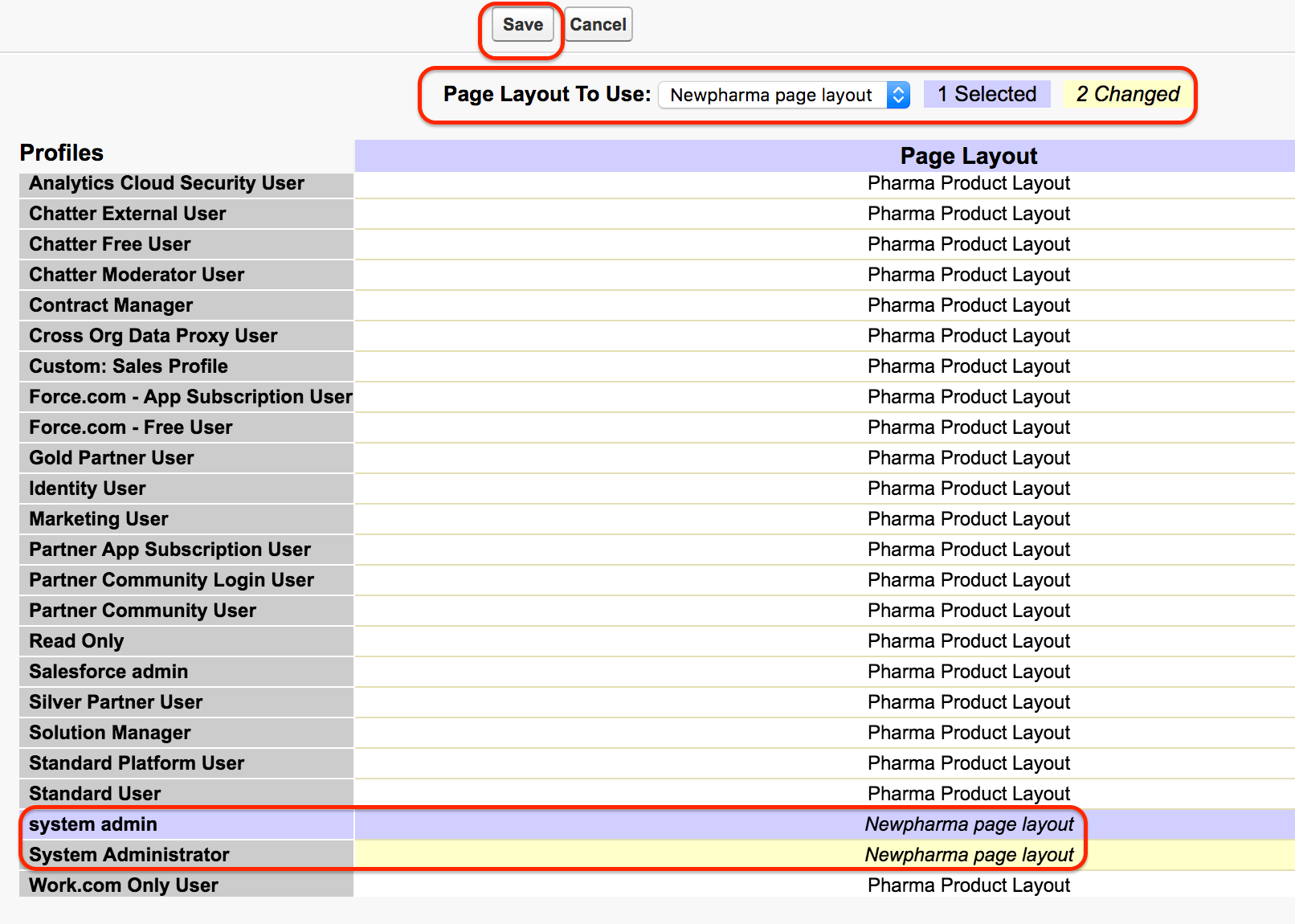Select the Contract Manager profile
This screenshot has height=924, width=1295.
(111, 305)
